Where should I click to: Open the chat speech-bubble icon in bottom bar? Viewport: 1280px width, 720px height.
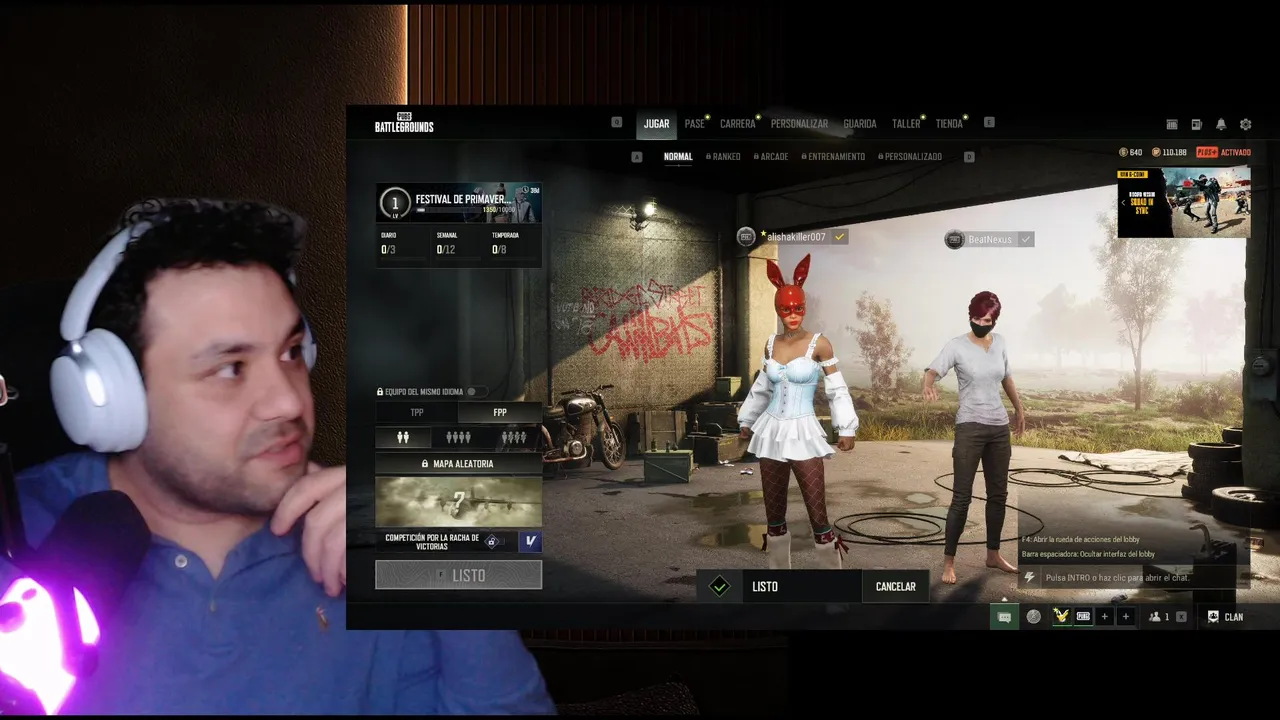1004,617
